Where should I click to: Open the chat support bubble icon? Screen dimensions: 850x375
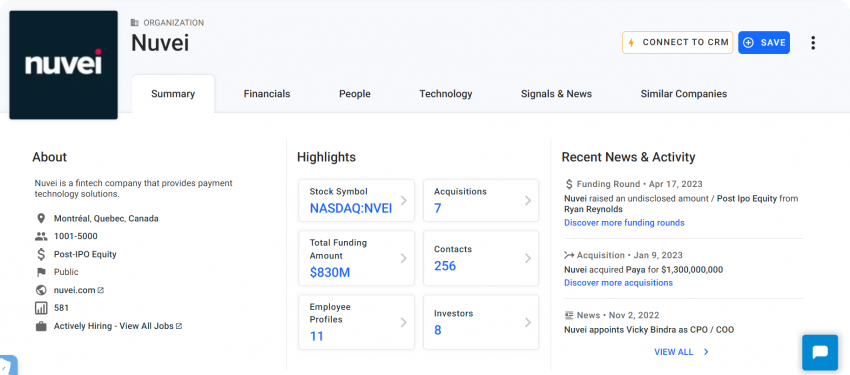[820, 352]
